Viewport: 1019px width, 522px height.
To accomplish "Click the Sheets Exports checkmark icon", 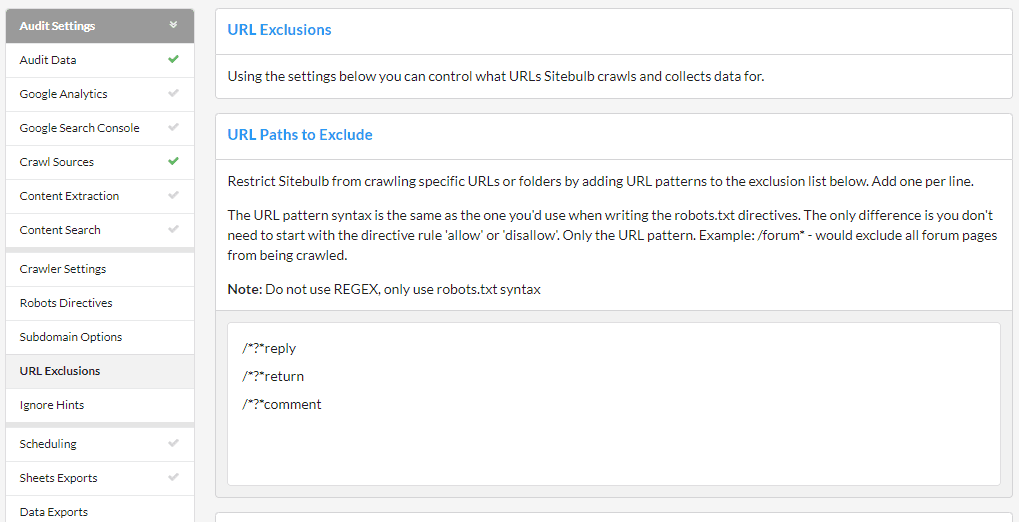I will (x=174, y=478).
